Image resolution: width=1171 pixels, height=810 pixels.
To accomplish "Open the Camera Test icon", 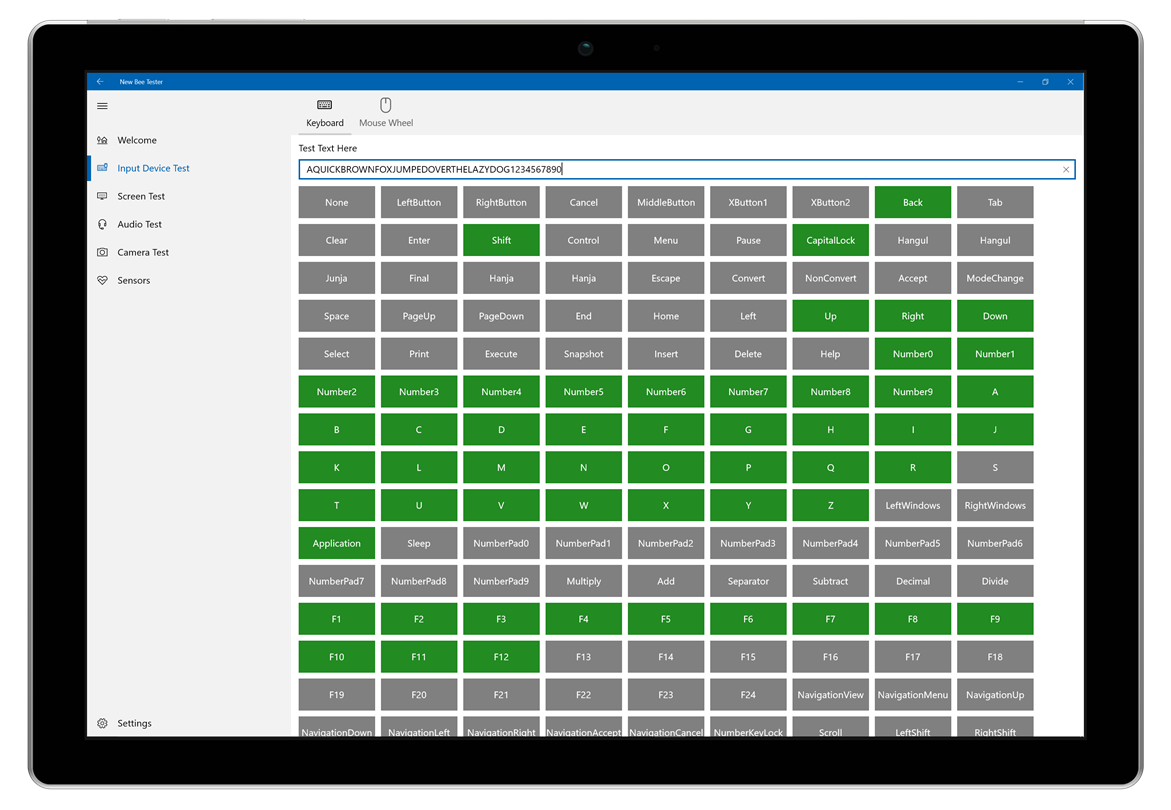I will [x=102, y=252].
